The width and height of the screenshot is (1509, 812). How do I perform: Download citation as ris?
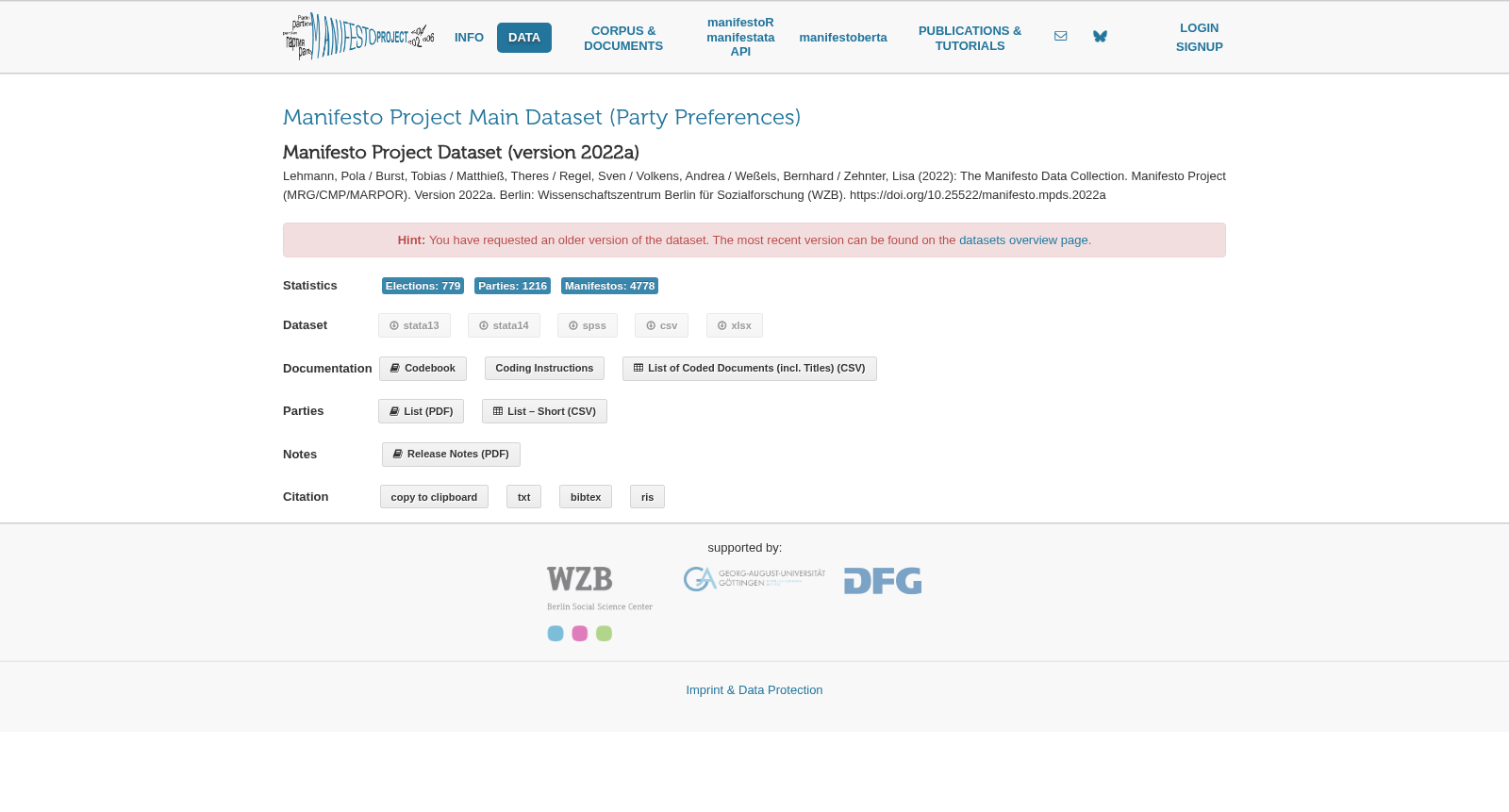pos(647,497)
